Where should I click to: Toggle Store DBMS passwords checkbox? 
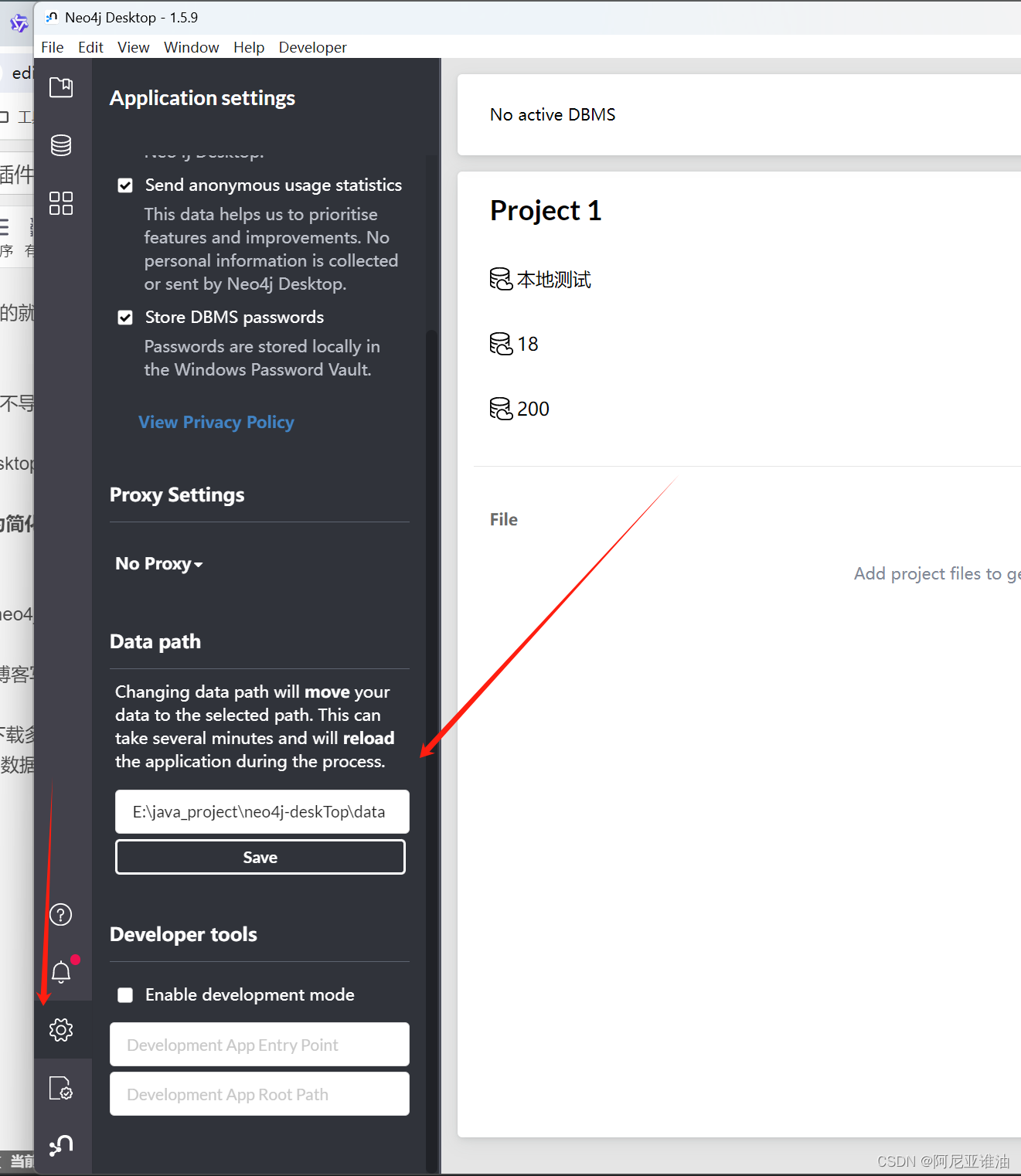(x=125, y=318)
